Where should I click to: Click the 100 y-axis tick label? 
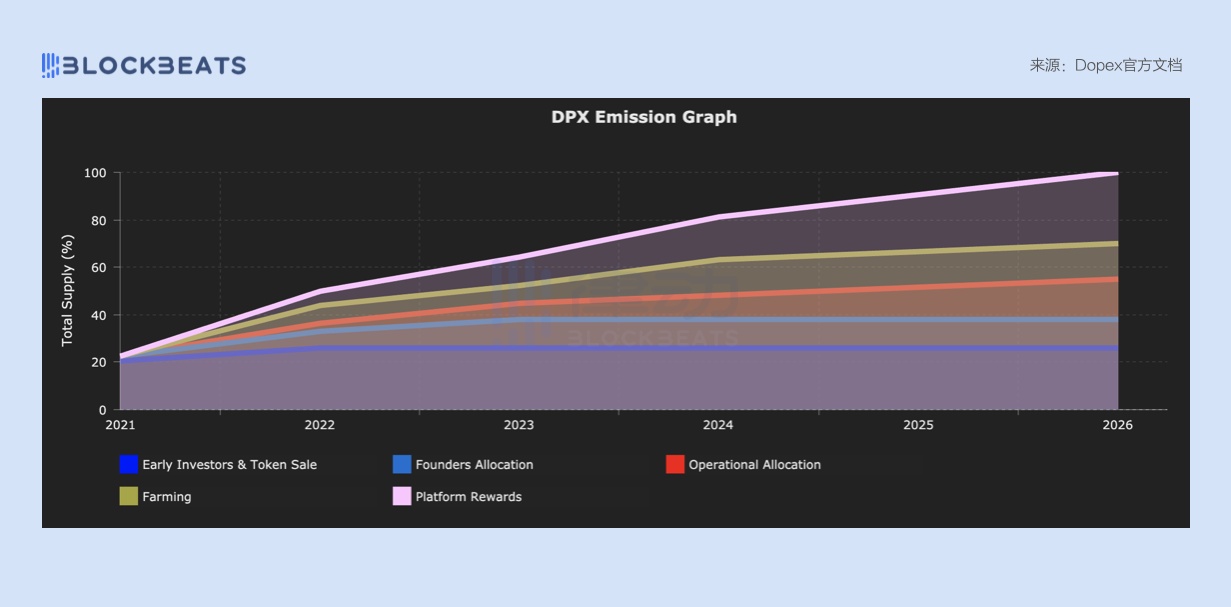point(95,173)
